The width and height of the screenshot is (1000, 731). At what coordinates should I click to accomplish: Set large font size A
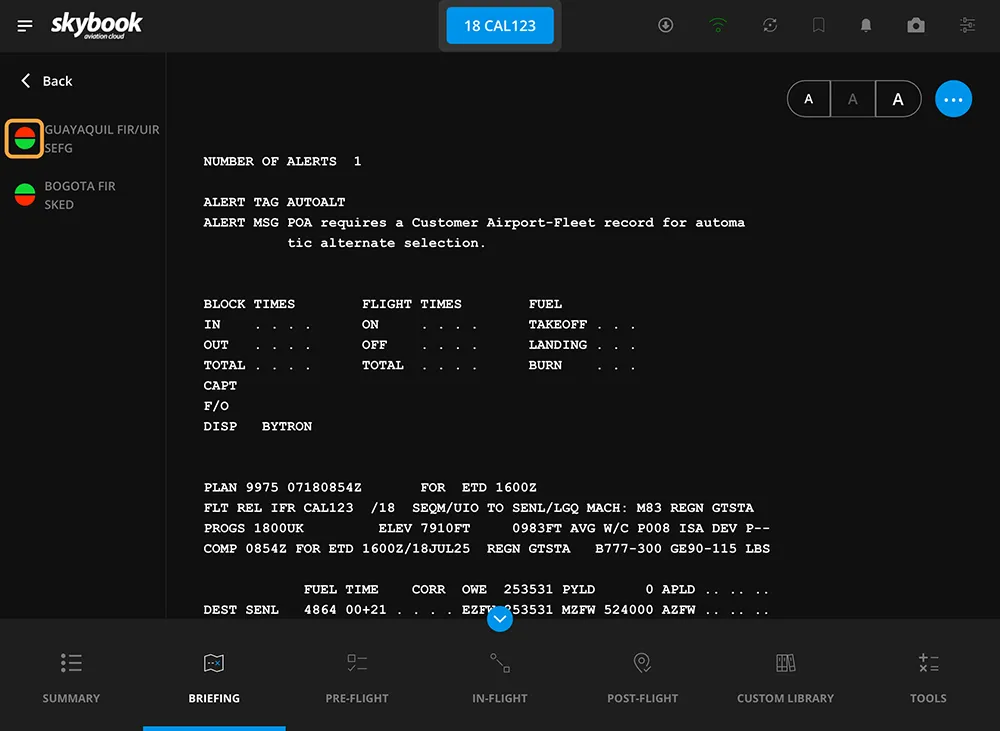[898, 99]
